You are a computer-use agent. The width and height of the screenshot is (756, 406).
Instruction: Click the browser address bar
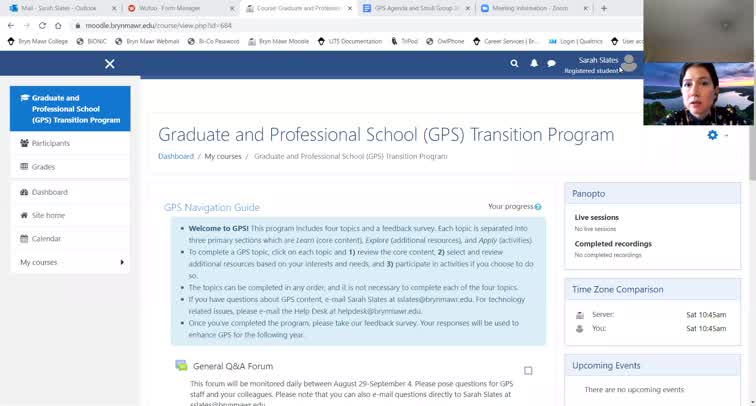(300, 25)
